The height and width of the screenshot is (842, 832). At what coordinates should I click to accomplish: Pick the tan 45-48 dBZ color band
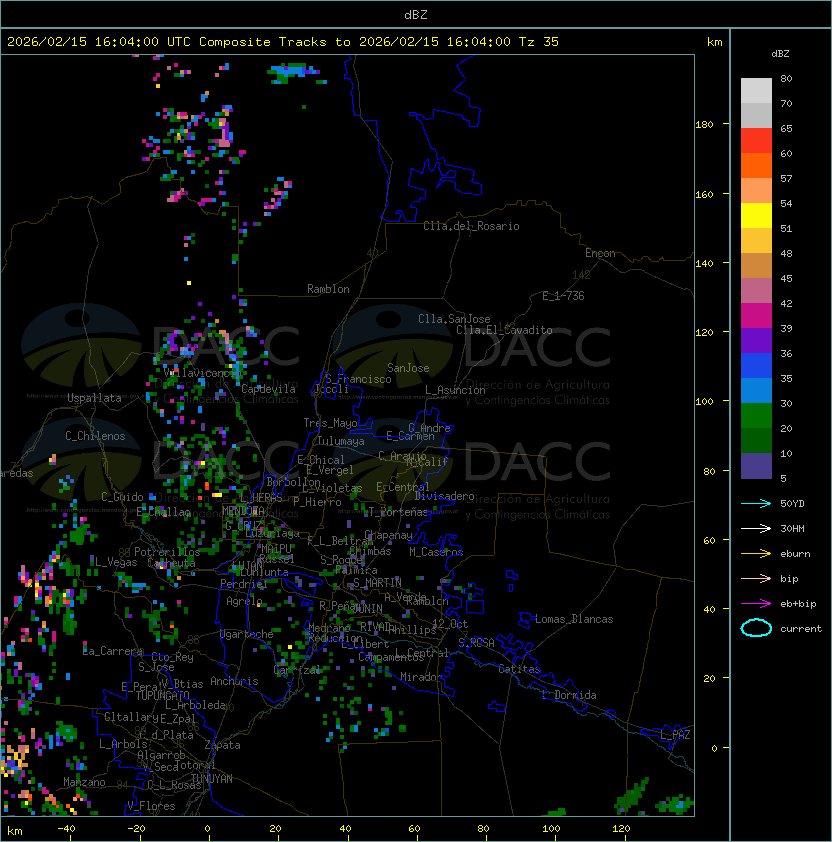coord(756,266)
